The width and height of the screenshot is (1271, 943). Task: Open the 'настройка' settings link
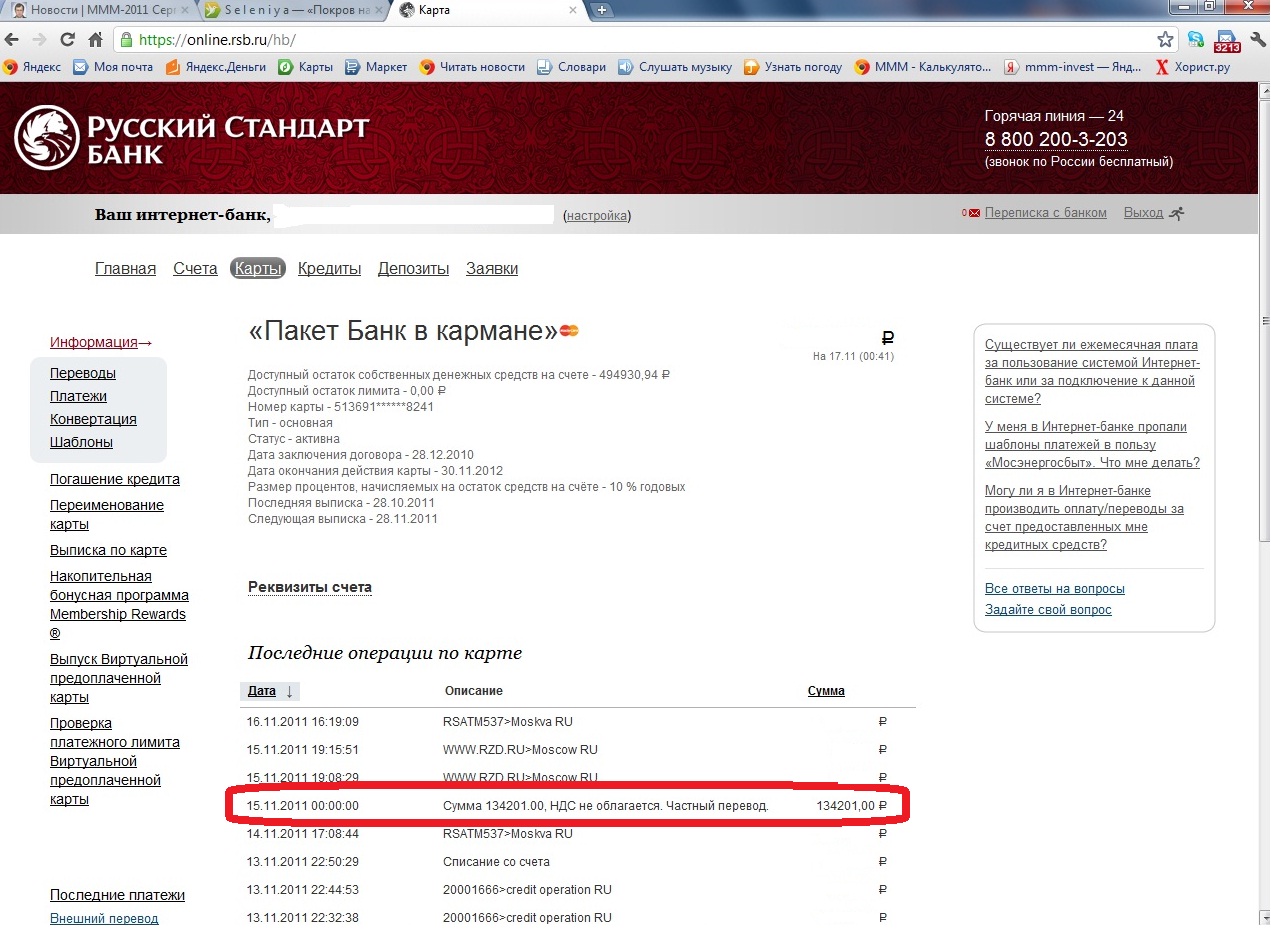pyautogui.click(x=597, y=215)
